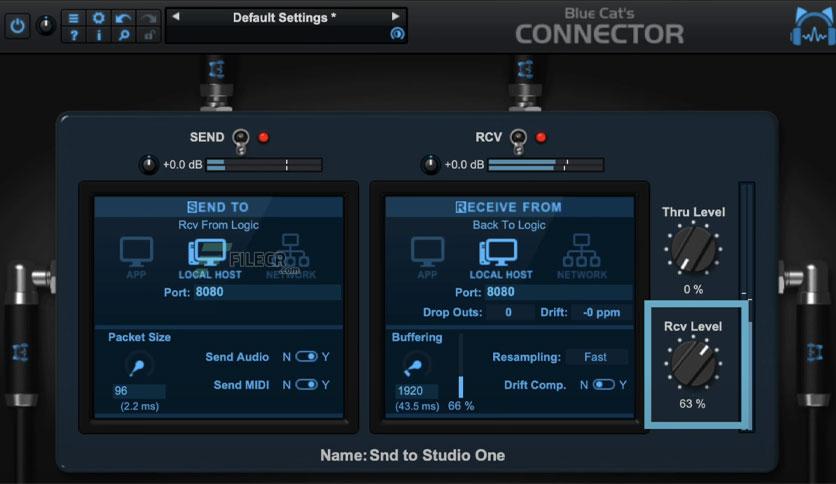Image resolution: width=836 pixels, height=484 pixels.
Task: Click the SEND level meter
Action: (264, 165)
